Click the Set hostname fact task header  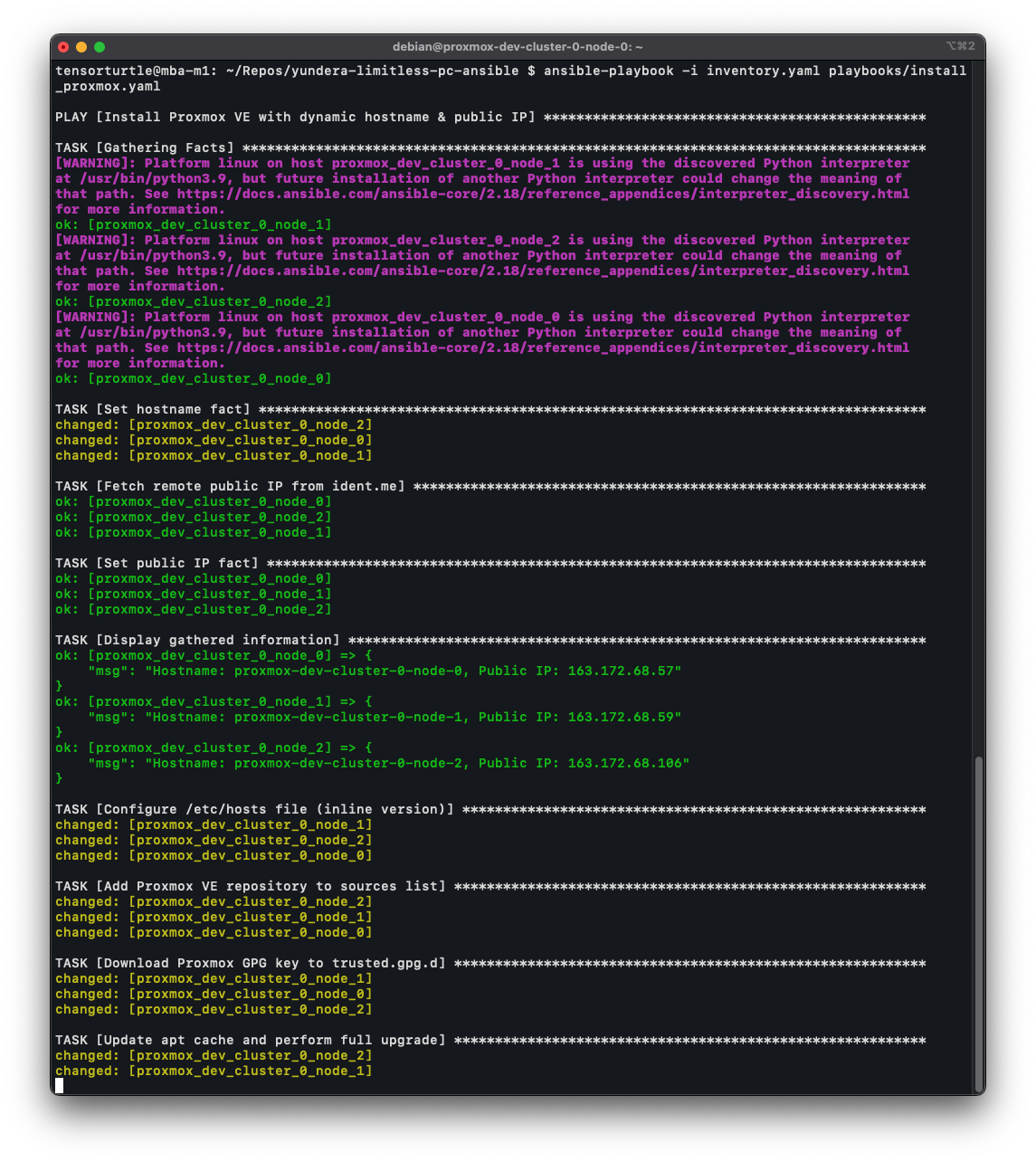click(153, 410)
